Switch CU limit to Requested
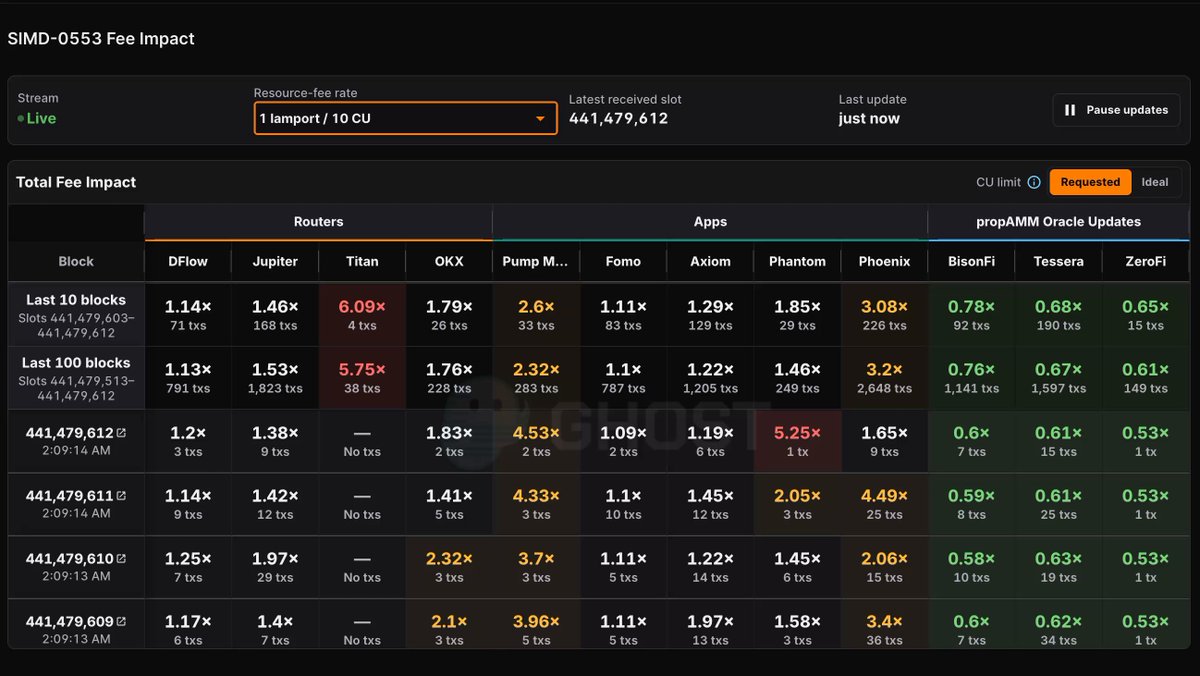Image resolution: width=1200 pixels, height=676 pixels. pos(1090,182)
